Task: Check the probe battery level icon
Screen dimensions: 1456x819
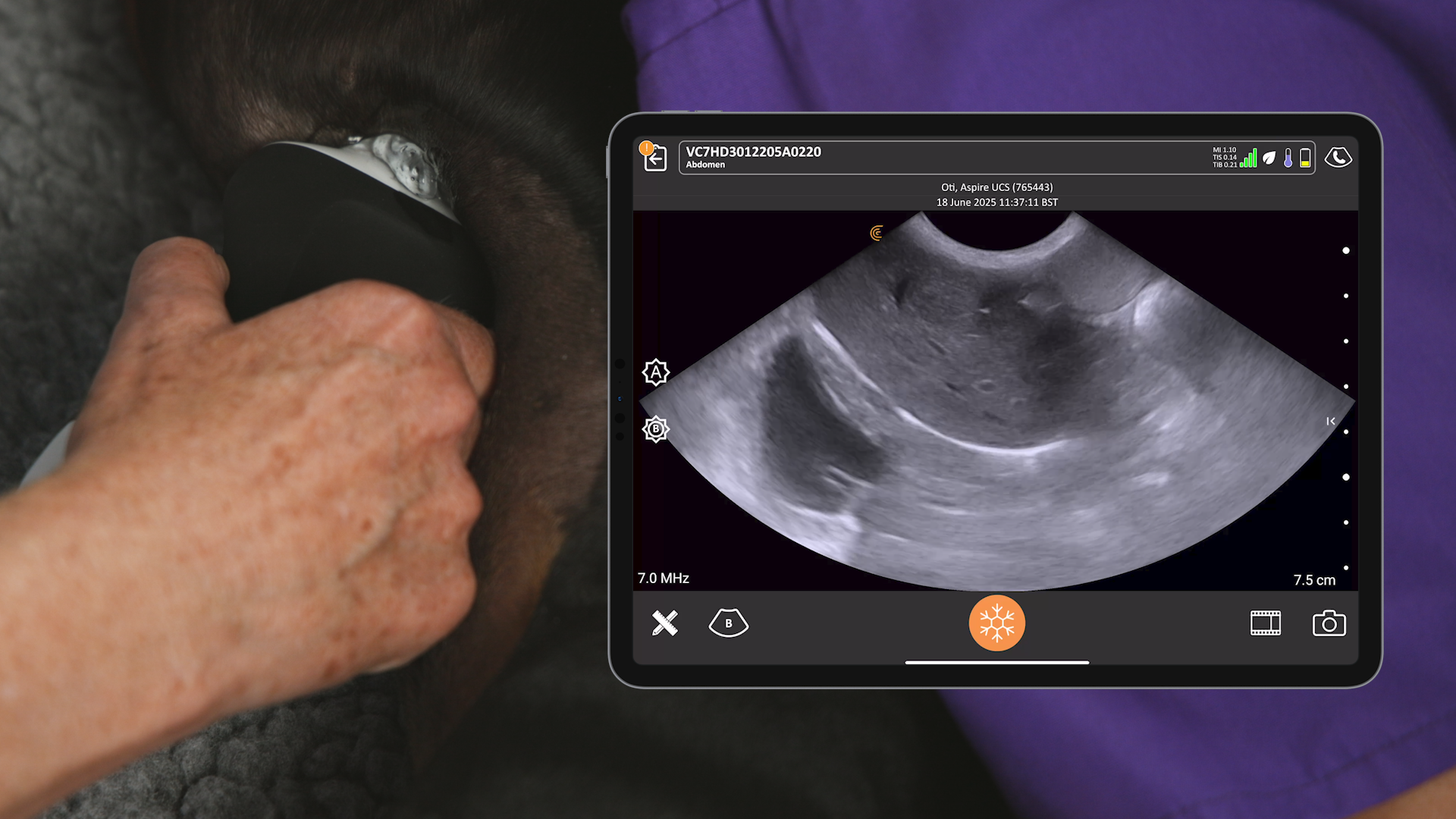Action: click(x=1305, y=158)
